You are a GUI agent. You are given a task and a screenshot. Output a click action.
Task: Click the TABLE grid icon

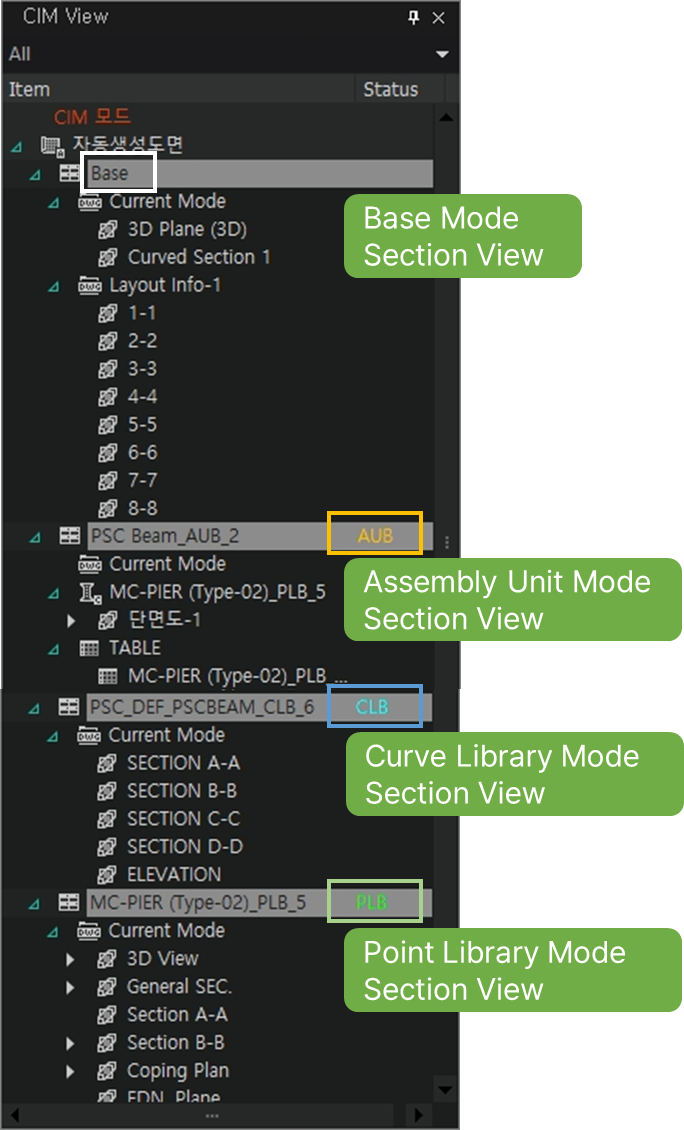tap(89, 649)
